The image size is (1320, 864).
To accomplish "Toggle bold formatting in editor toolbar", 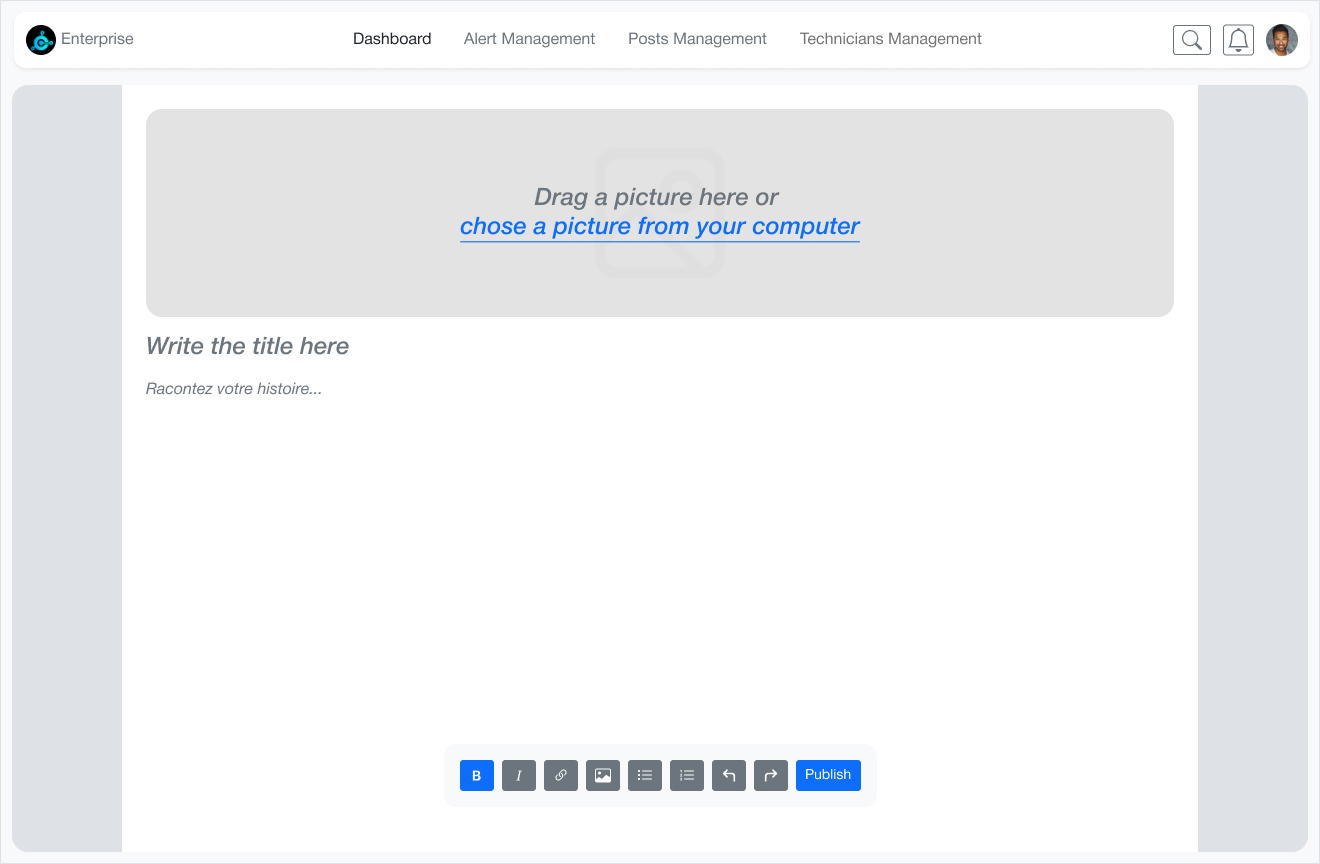I will pos(477,775).
